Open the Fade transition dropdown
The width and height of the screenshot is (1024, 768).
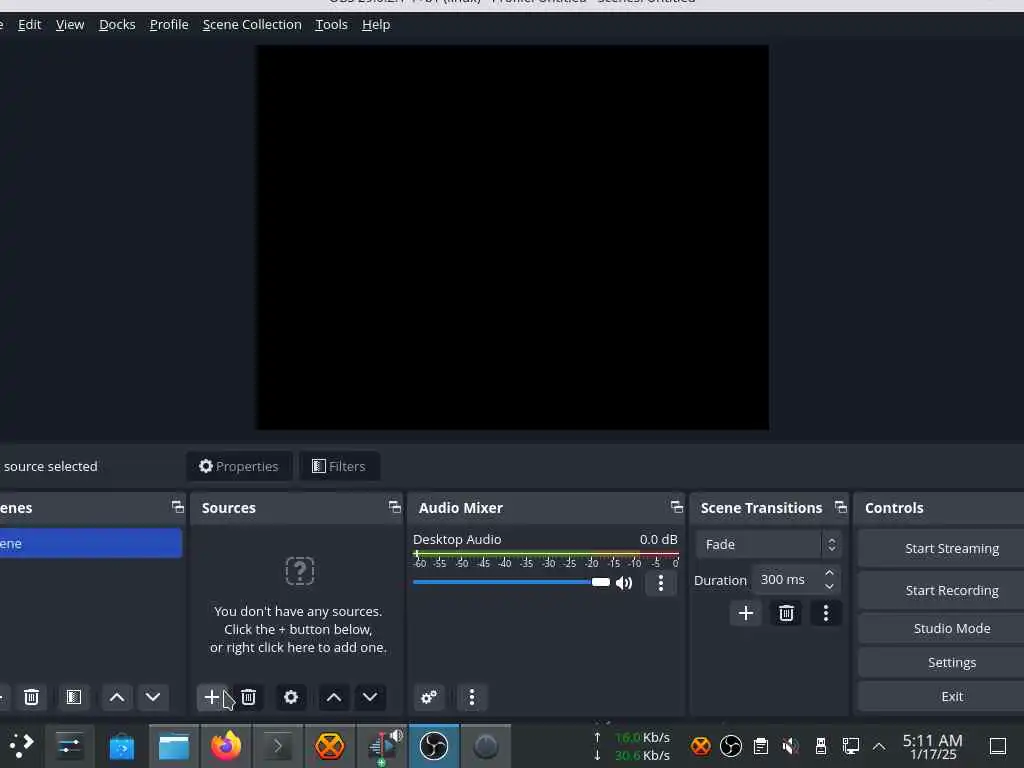point(767,544)
